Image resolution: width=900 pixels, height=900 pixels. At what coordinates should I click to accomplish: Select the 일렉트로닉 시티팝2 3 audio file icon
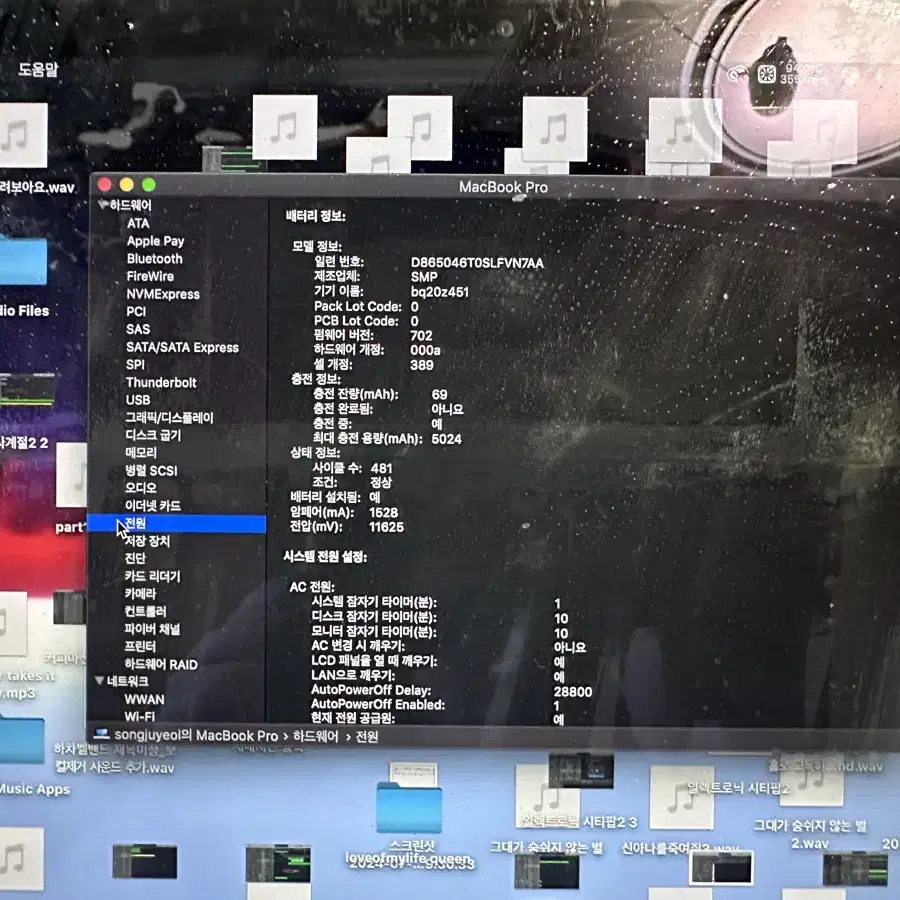pyautogui.click(x=547, y=795)
